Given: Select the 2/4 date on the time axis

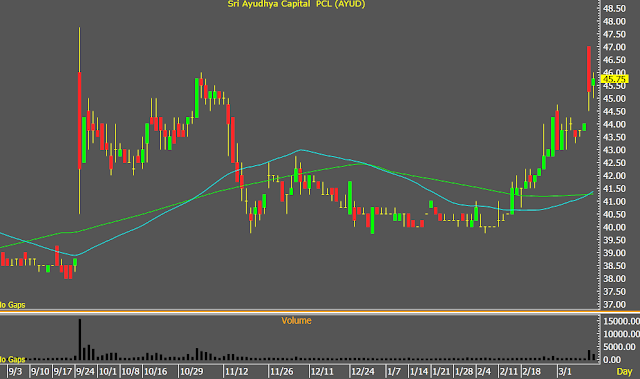Looking at the screenshot, I should 484,372.
